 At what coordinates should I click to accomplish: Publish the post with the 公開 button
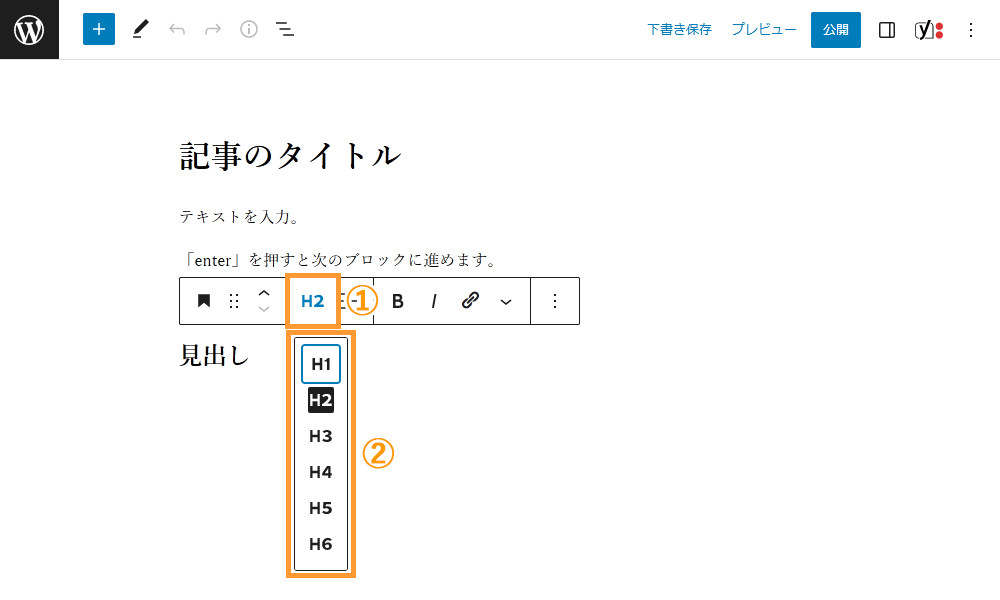(x=835, y=29)
